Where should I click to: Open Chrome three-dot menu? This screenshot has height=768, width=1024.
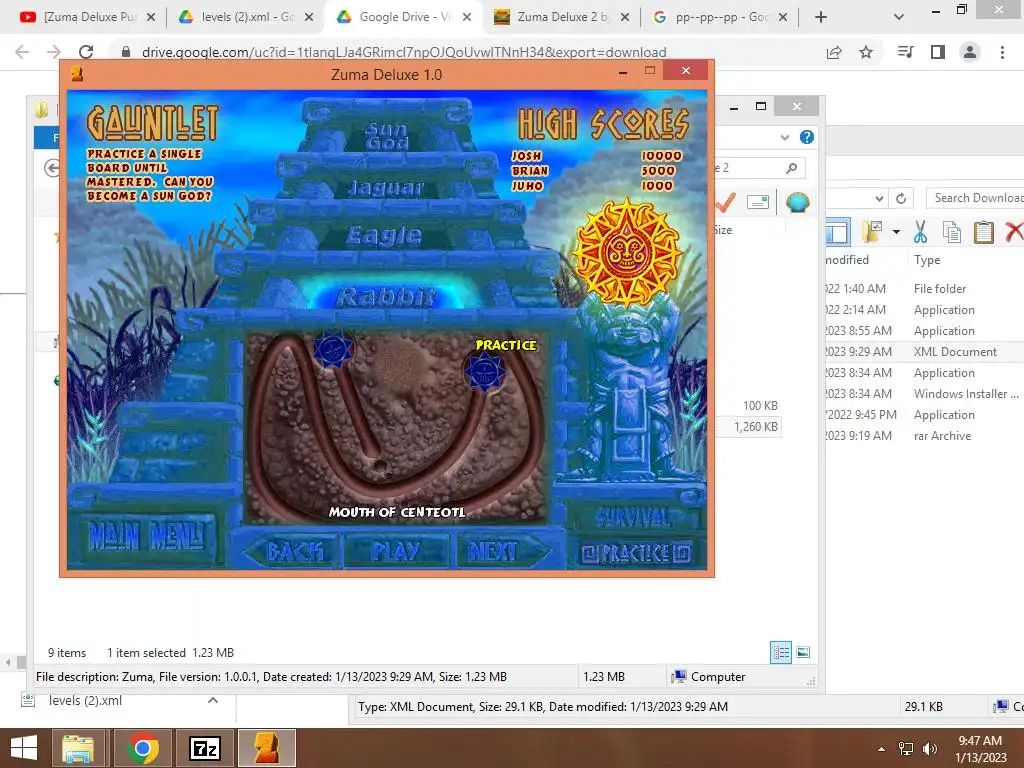[1002, 52]
